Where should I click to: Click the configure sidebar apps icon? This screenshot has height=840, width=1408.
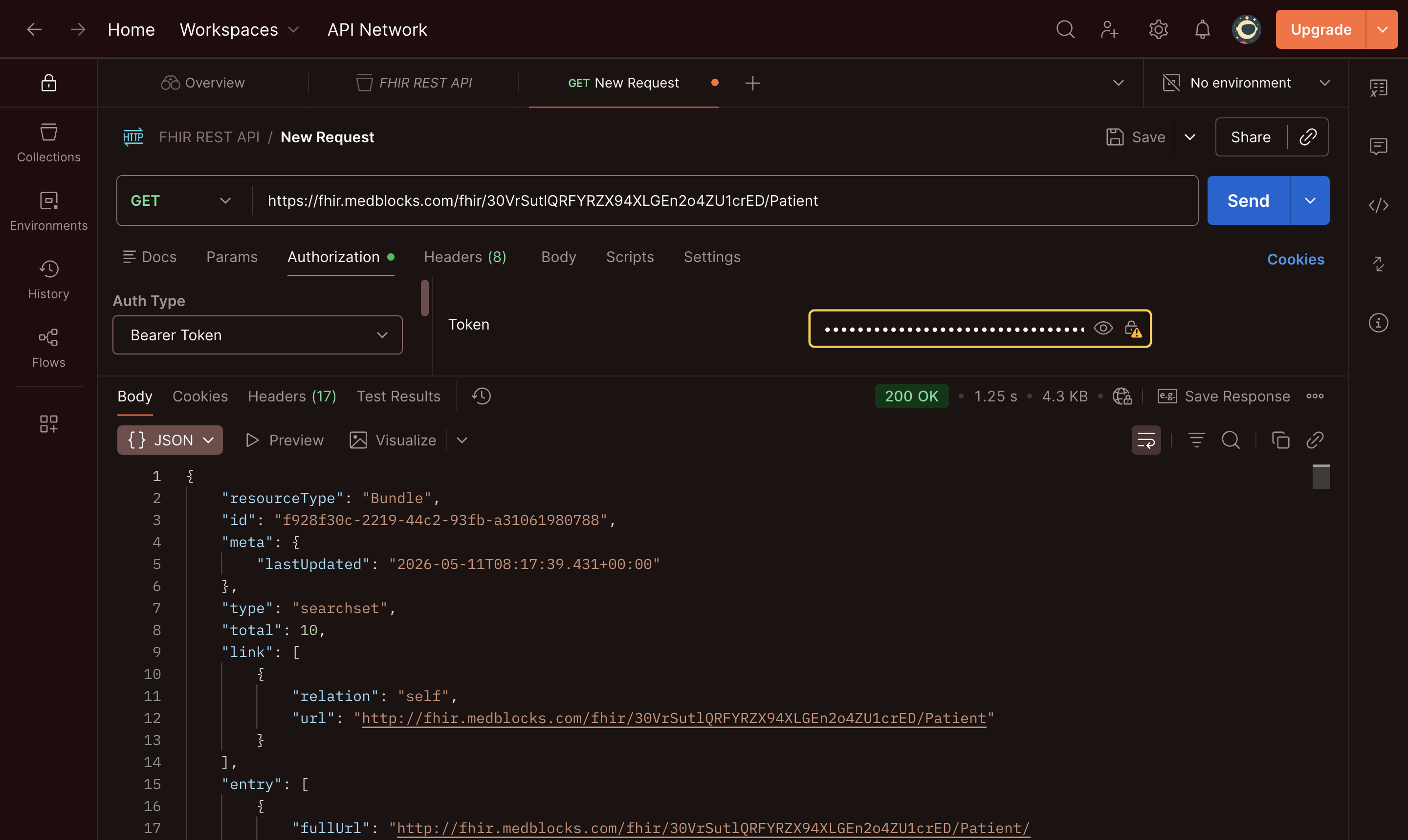pos(49,423)
